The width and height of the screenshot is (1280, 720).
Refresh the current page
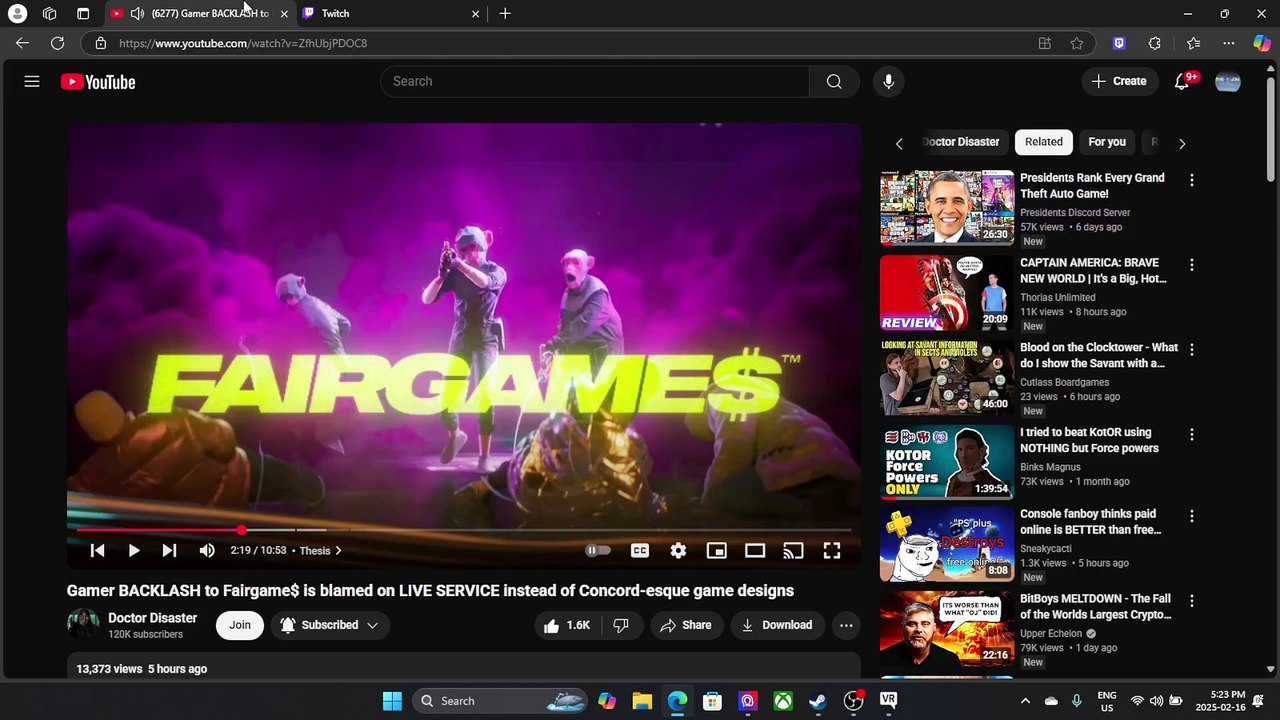pyautogui.click(x=57, y=43)
